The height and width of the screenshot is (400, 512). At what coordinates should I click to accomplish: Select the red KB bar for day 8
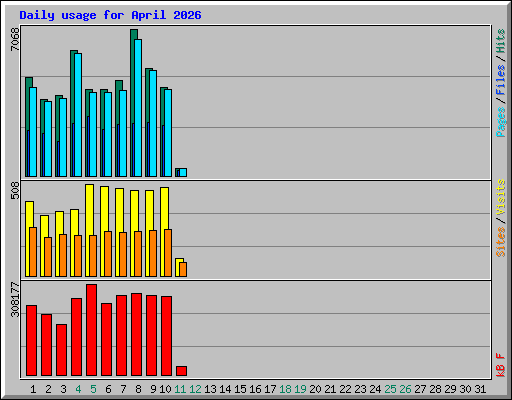click(x=137, y=335)
